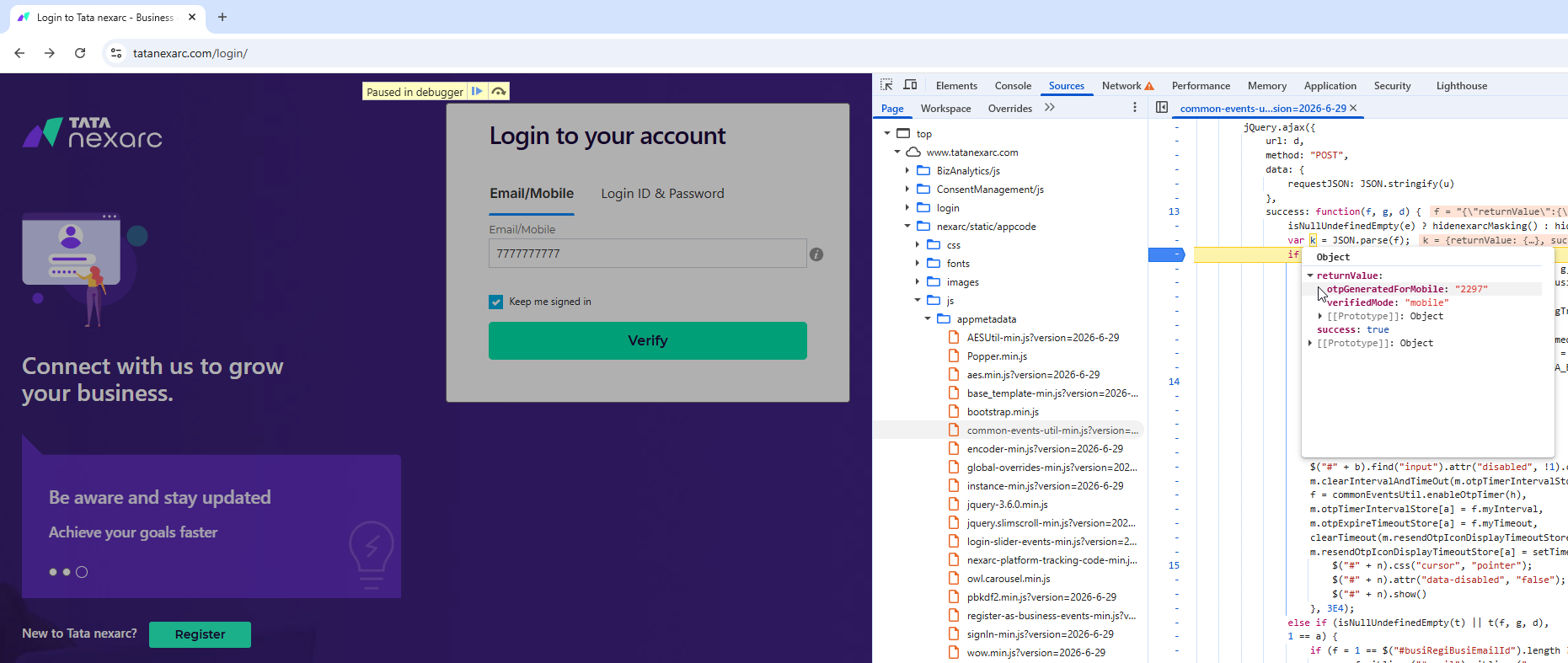1568x663 pixels.
Task: Collapse the top frame tree node
Action: point(887,134)
